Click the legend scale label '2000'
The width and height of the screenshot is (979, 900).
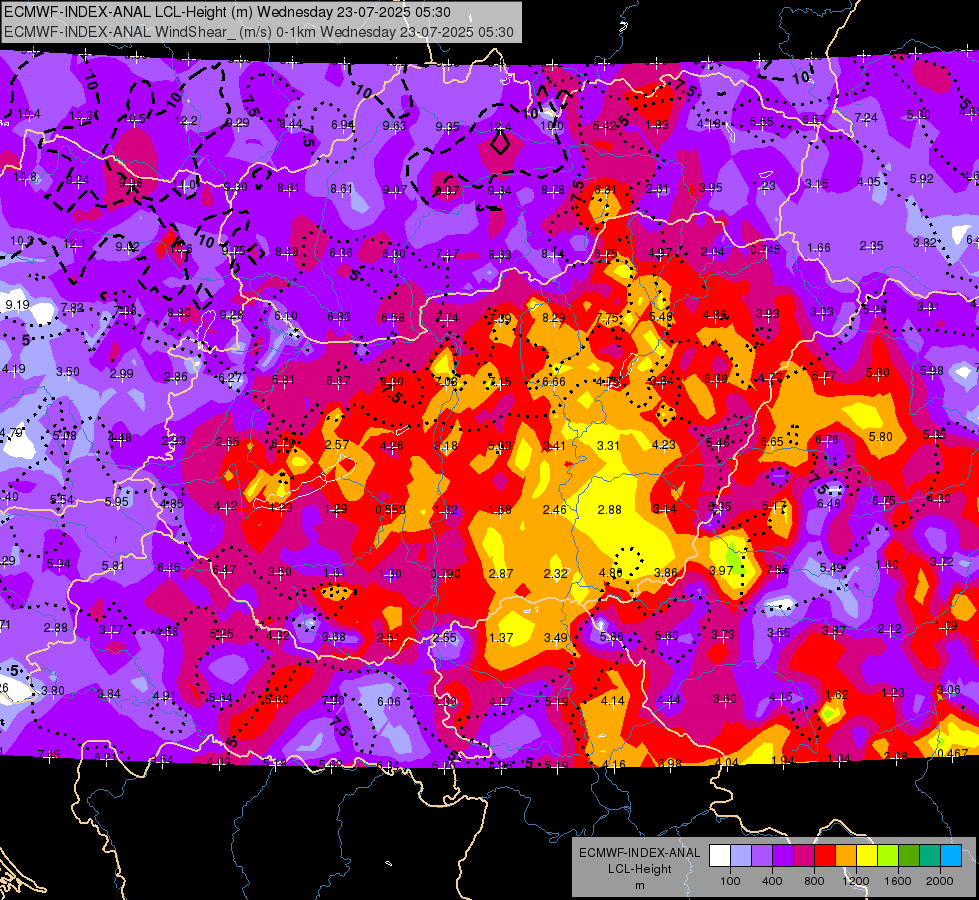point(940,881)
